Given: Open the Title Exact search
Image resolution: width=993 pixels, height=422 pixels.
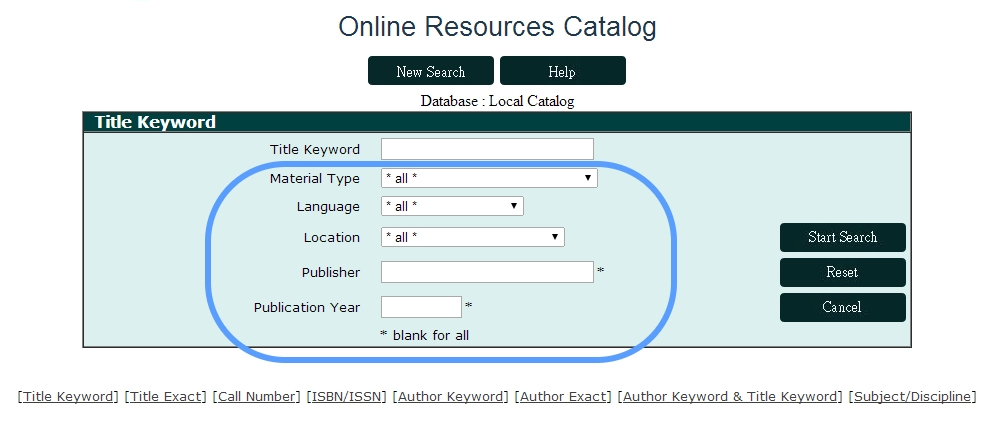Looking at the screenshot, I should tap(168, 397).
